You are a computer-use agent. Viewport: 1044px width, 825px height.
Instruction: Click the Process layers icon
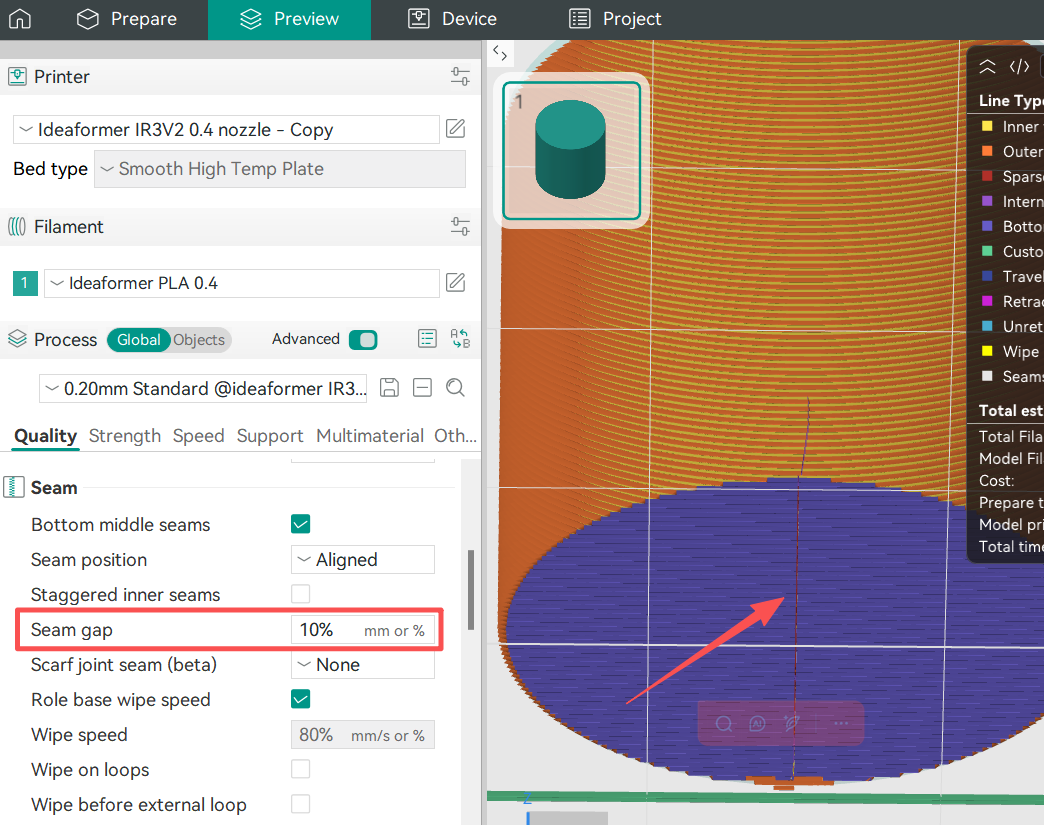click(x=17, y=339)
